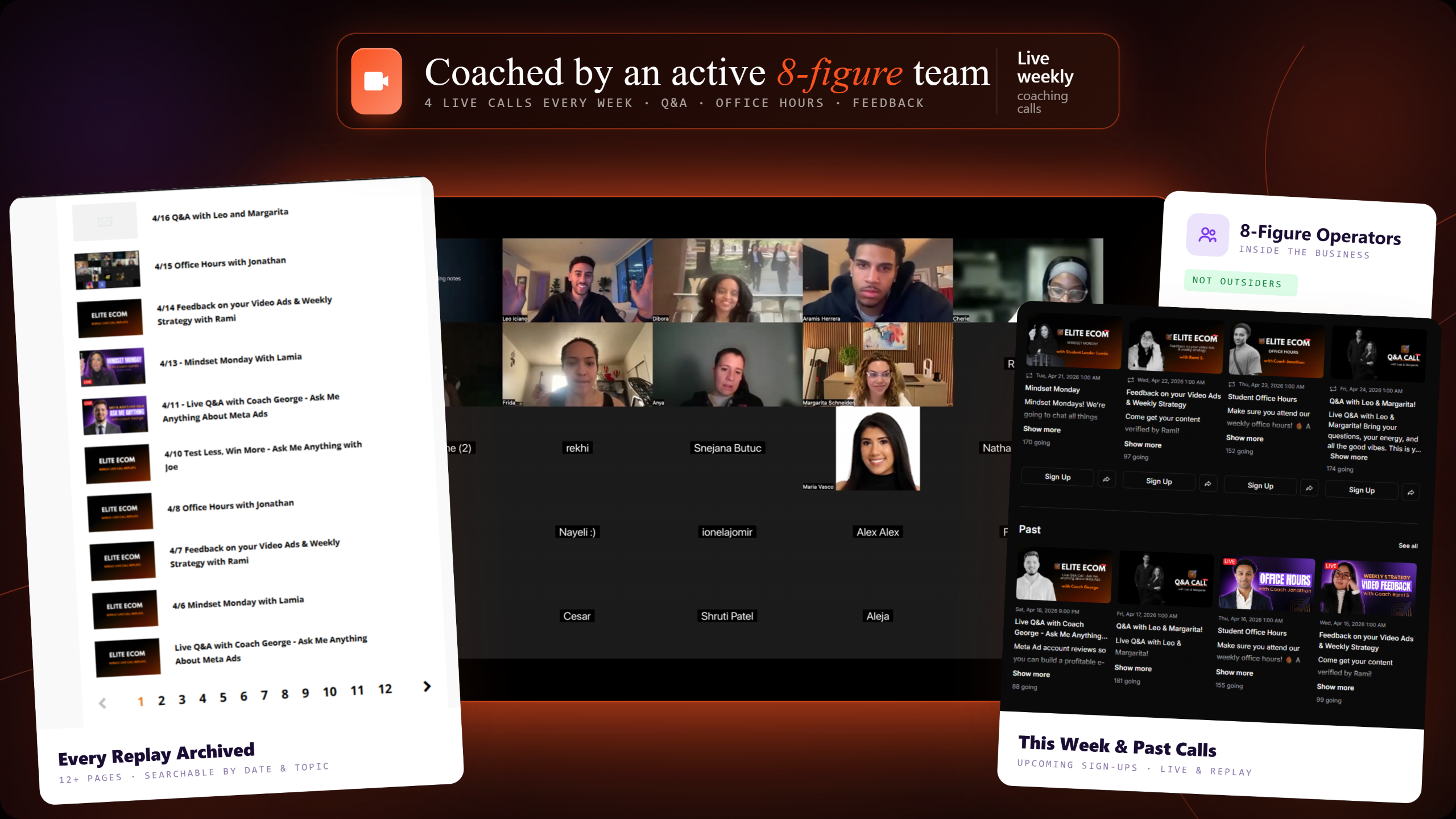Switch to page 3 of the archived replays
Image resolution: width=1456 pixels, height=819 pixels.
tap(182, 698)
